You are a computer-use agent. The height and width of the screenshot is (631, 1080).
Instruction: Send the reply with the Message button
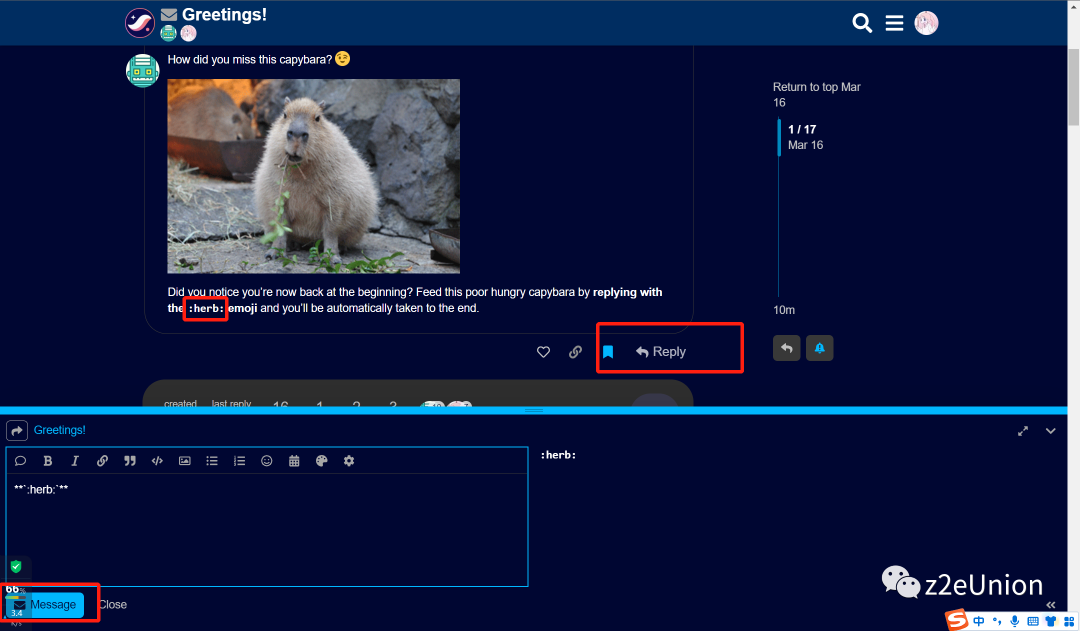(x=45, y=605)
